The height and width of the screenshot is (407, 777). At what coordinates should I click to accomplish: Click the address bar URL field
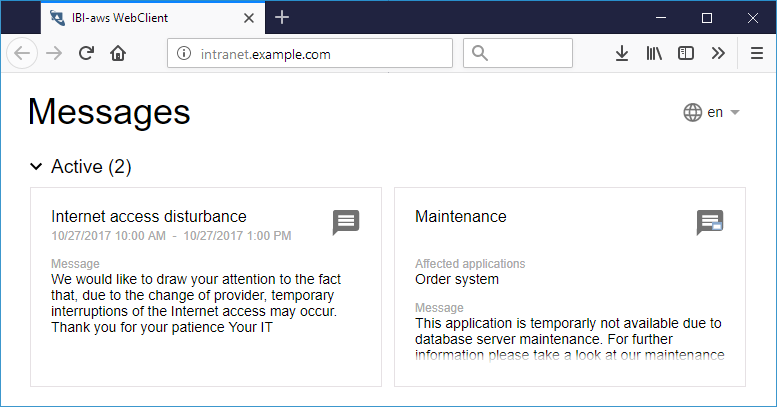[320, 55]
